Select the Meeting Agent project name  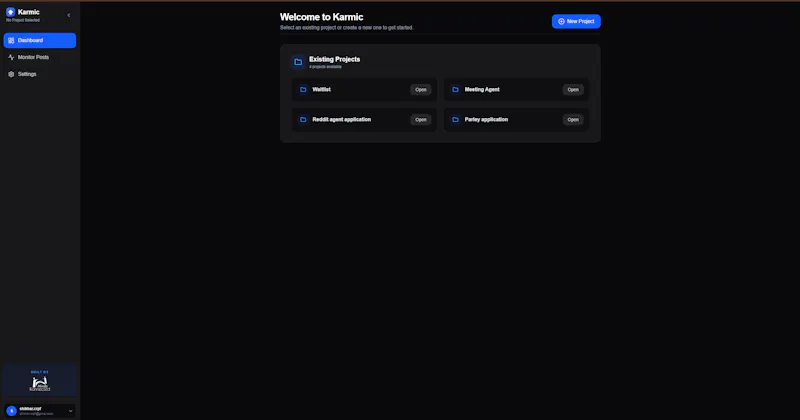[x=482, y=89]
